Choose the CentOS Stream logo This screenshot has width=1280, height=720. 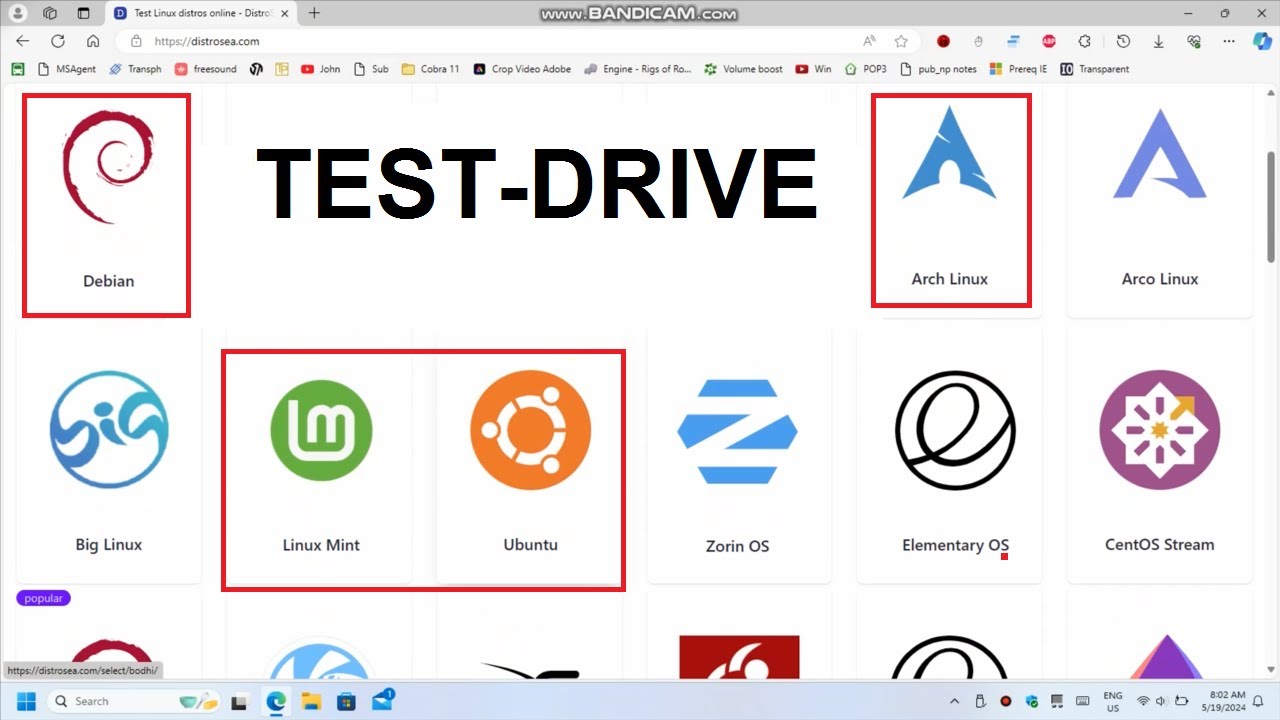point(1160,430)
